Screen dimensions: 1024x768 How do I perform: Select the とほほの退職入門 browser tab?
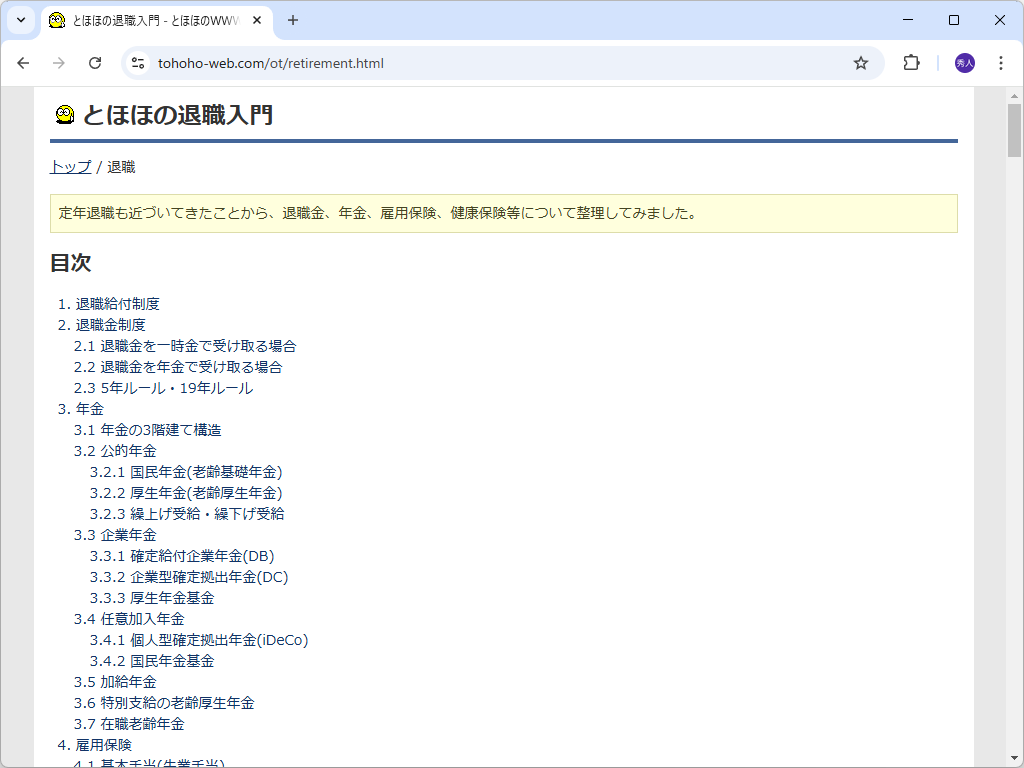tap(157, 21)
